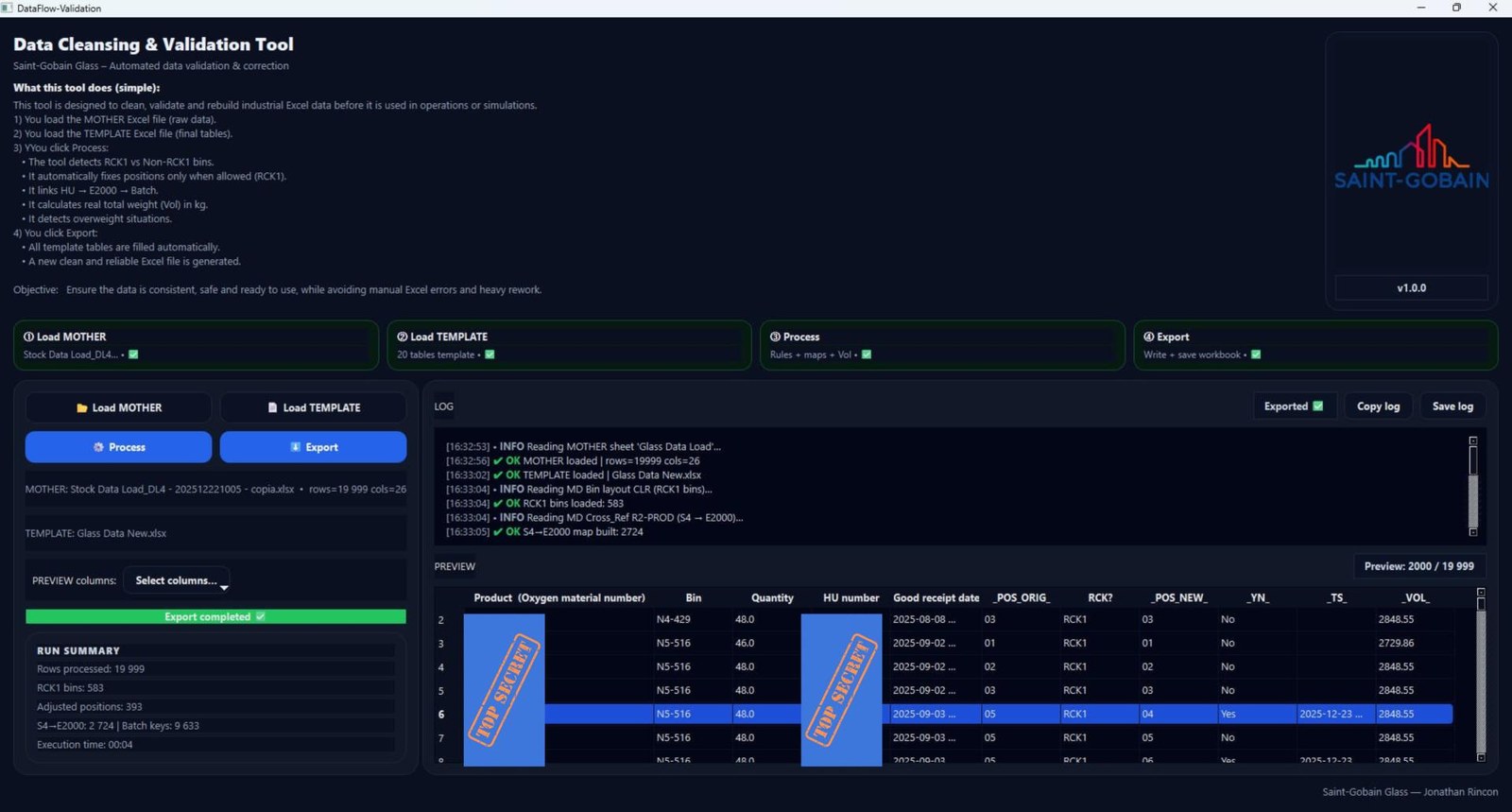1512x812 pixels.
Task: Click row number 4 in preview table
Action: (x=441, y=667)
